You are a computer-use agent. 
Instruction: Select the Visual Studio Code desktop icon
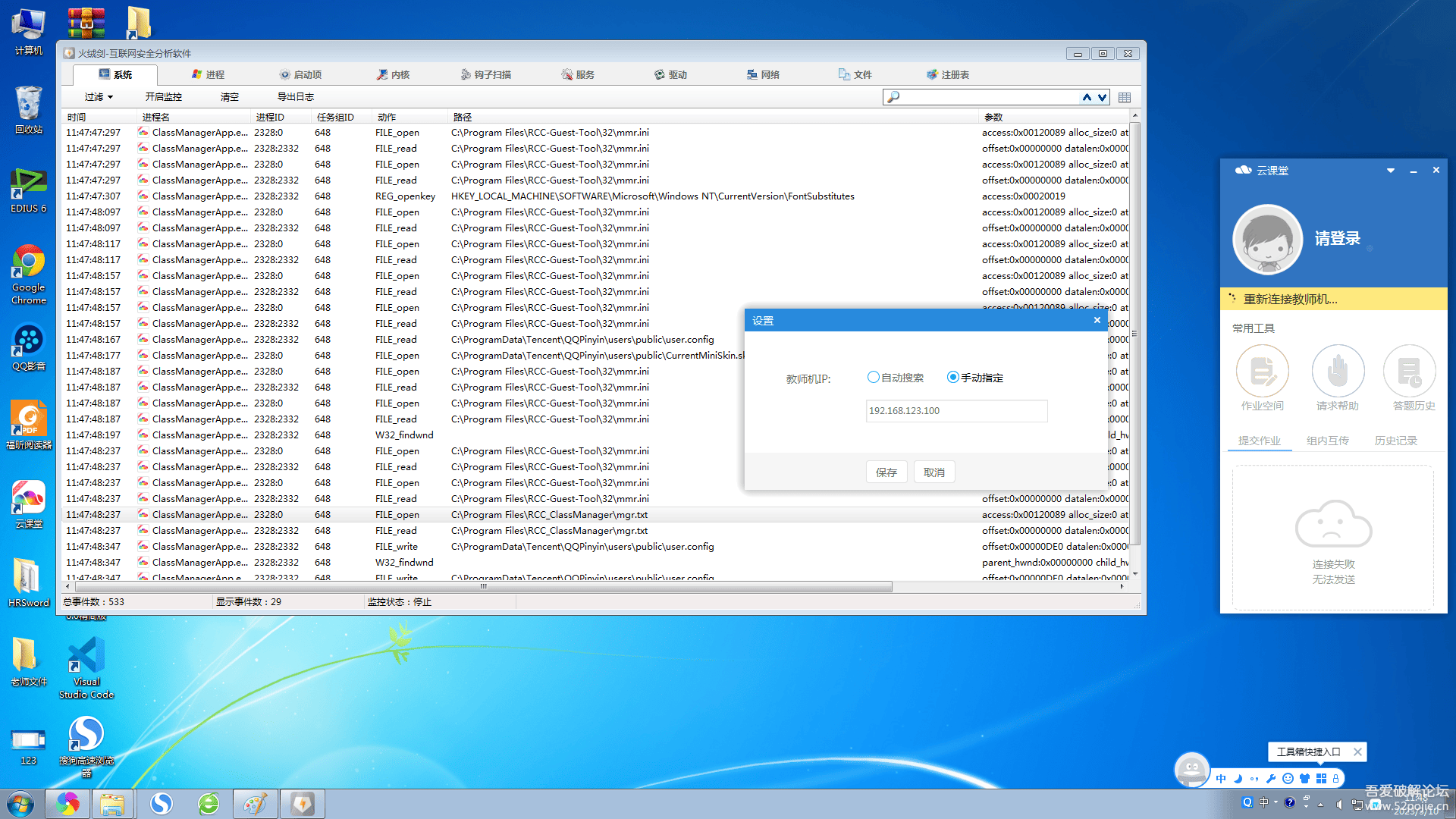pos(86,668)
